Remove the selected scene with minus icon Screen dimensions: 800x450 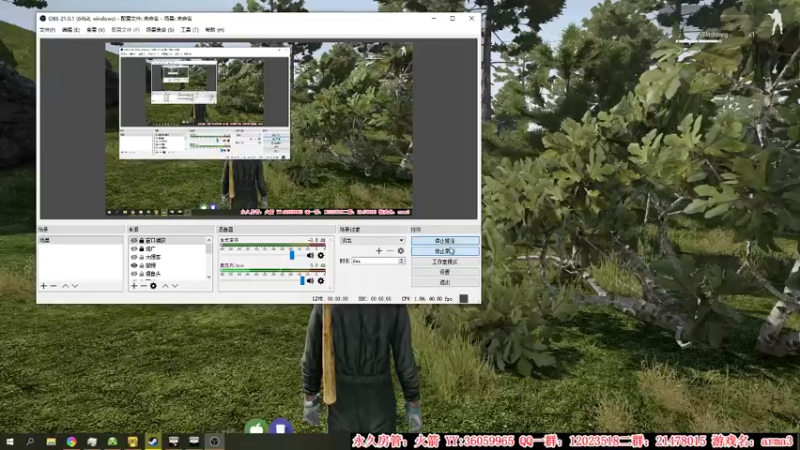coord(53,286)
